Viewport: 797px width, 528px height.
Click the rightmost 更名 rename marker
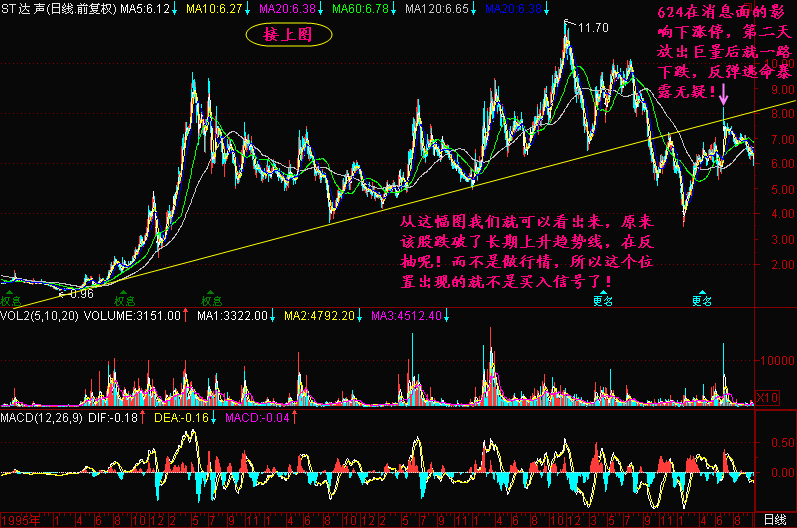pos(703,299)
